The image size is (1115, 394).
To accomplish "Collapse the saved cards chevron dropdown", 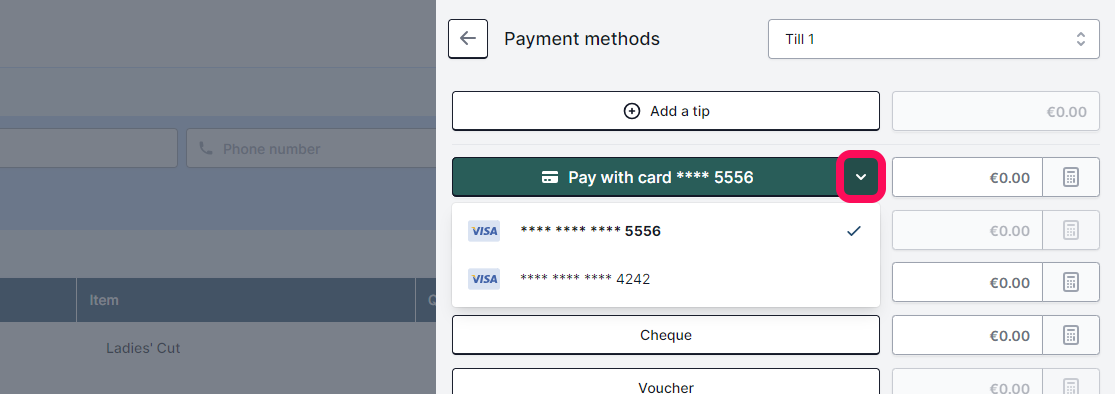I will [860, 177].
